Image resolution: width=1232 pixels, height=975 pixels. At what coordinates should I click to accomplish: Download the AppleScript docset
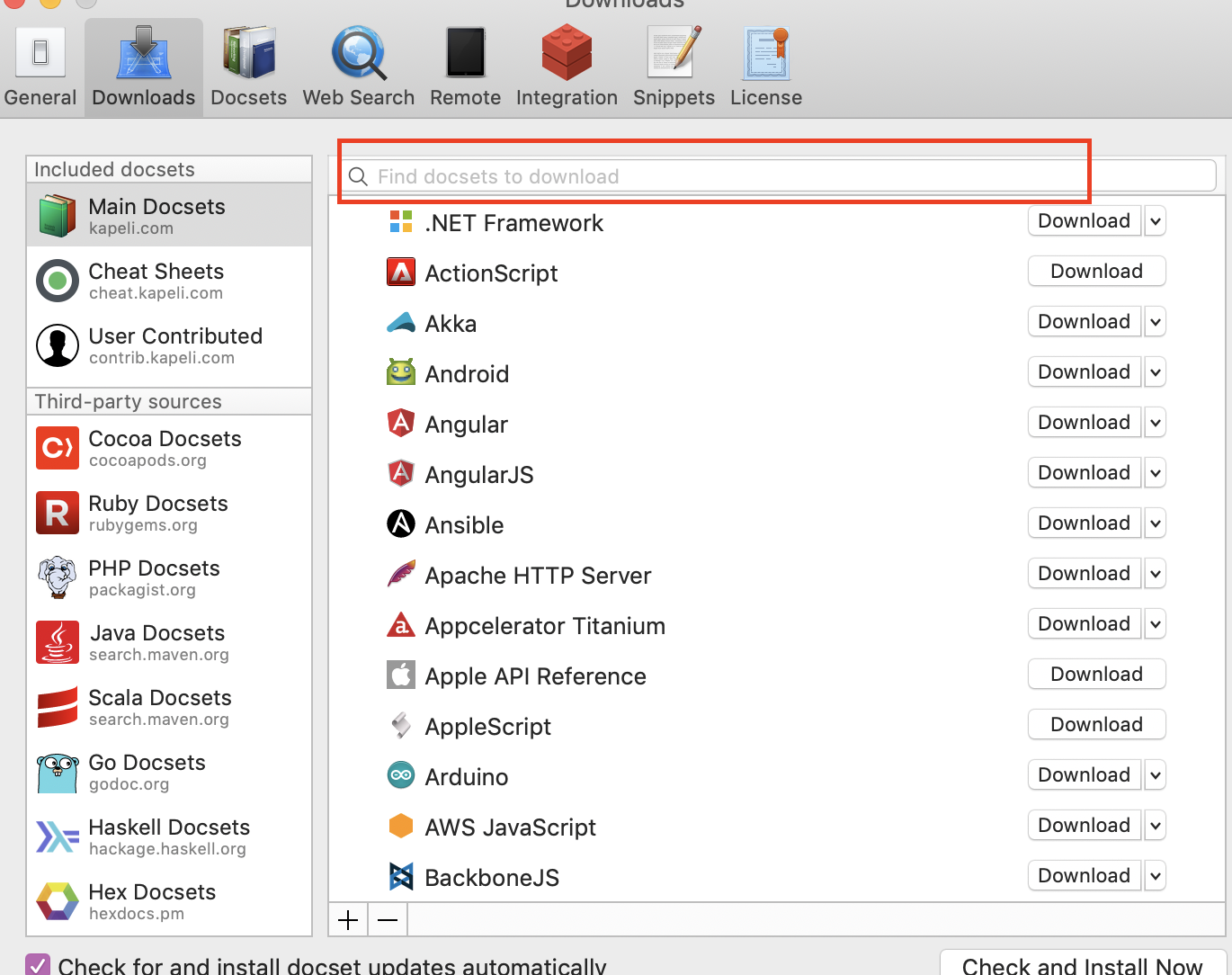click(1097, 724)
